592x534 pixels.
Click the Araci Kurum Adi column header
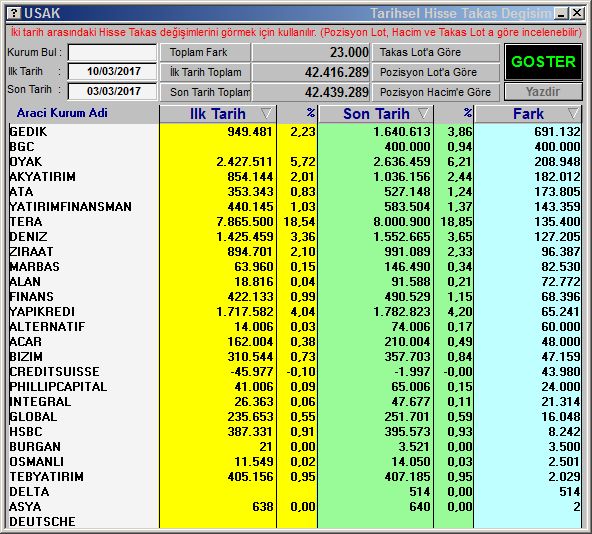pos(62,113)
